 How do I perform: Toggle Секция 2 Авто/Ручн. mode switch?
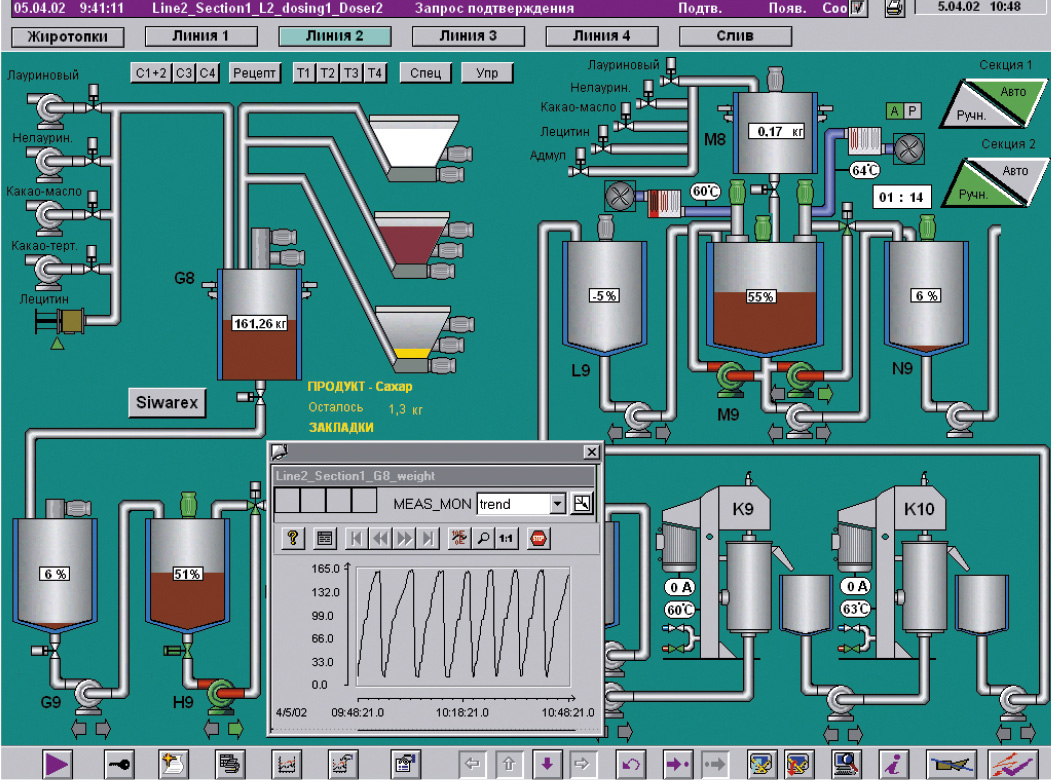pyautogui.click(x=988, y=183)
